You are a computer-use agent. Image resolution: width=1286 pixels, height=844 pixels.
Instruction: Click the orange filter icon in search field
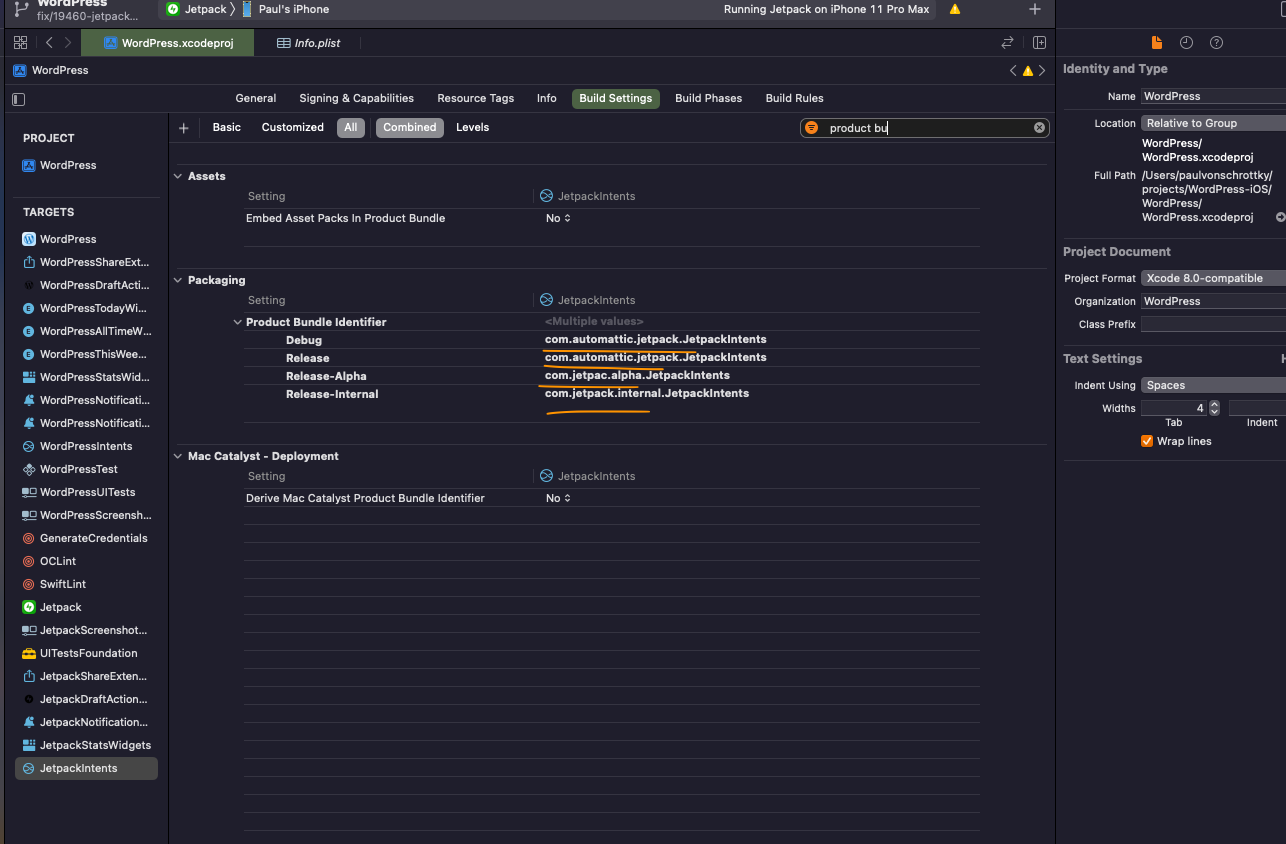click(x=811, y=128)
